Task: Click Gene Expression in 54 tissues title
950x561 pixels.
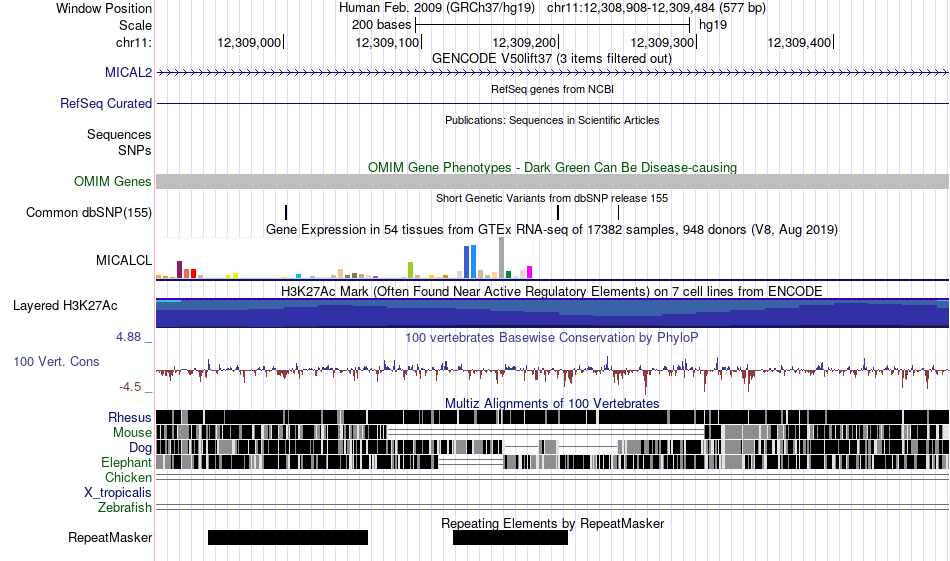Action: [552, 230]
